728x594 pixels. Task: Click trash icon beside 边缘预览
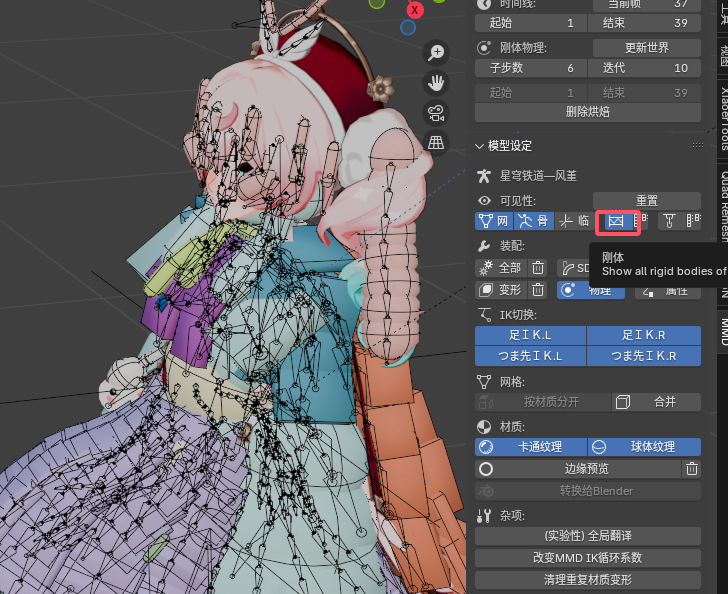pos(692,469)
